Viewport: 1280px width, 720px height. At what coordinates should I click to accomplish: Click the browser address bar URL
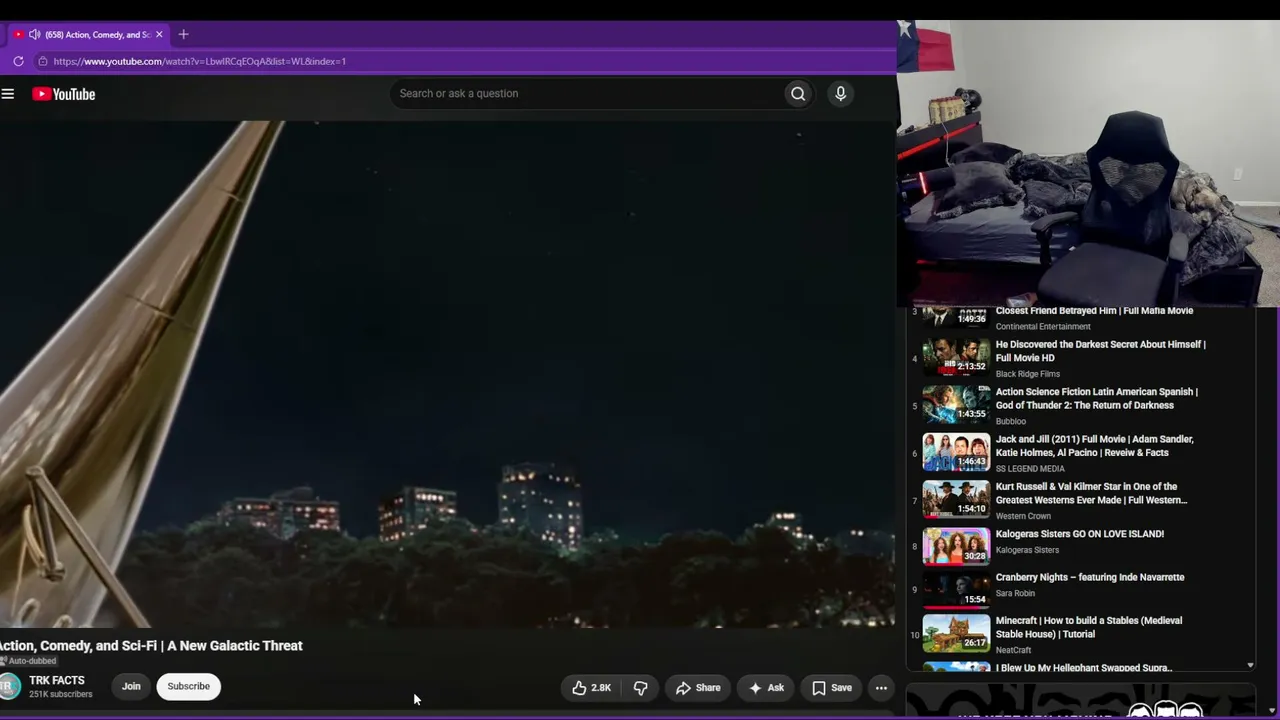(x=200, y=61)
